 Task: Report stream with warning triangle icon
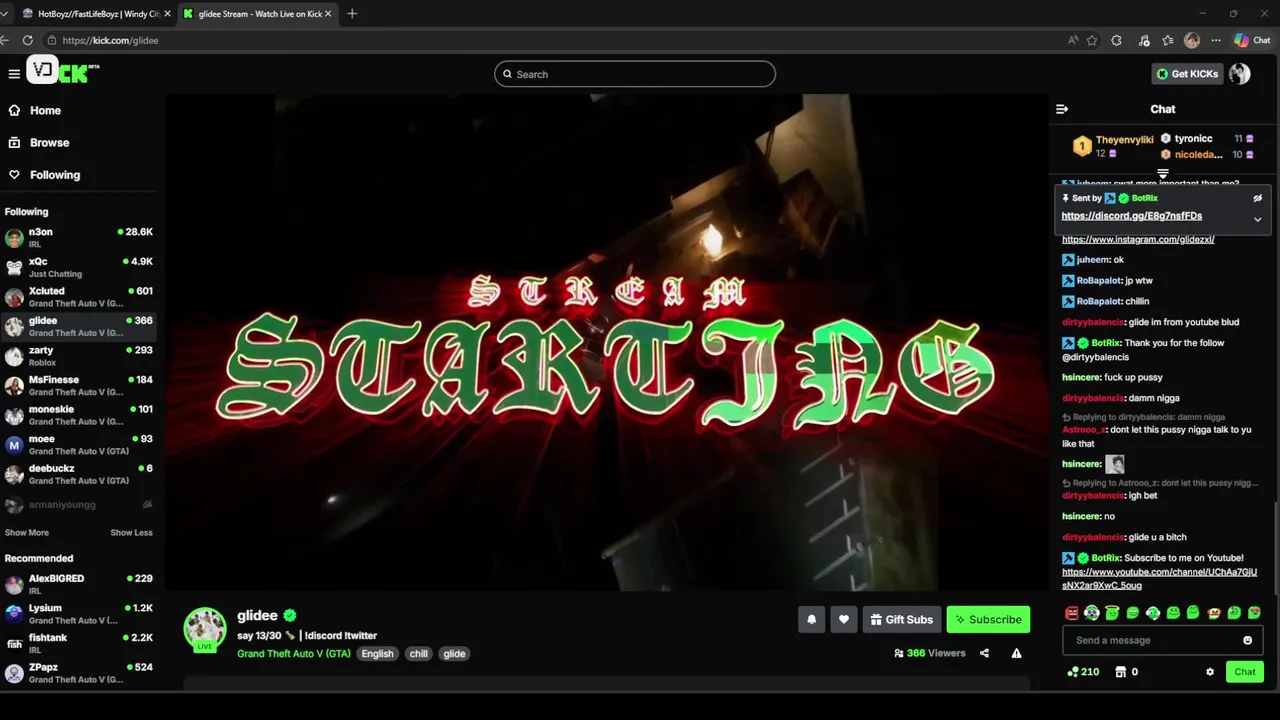coord(1016,653)
